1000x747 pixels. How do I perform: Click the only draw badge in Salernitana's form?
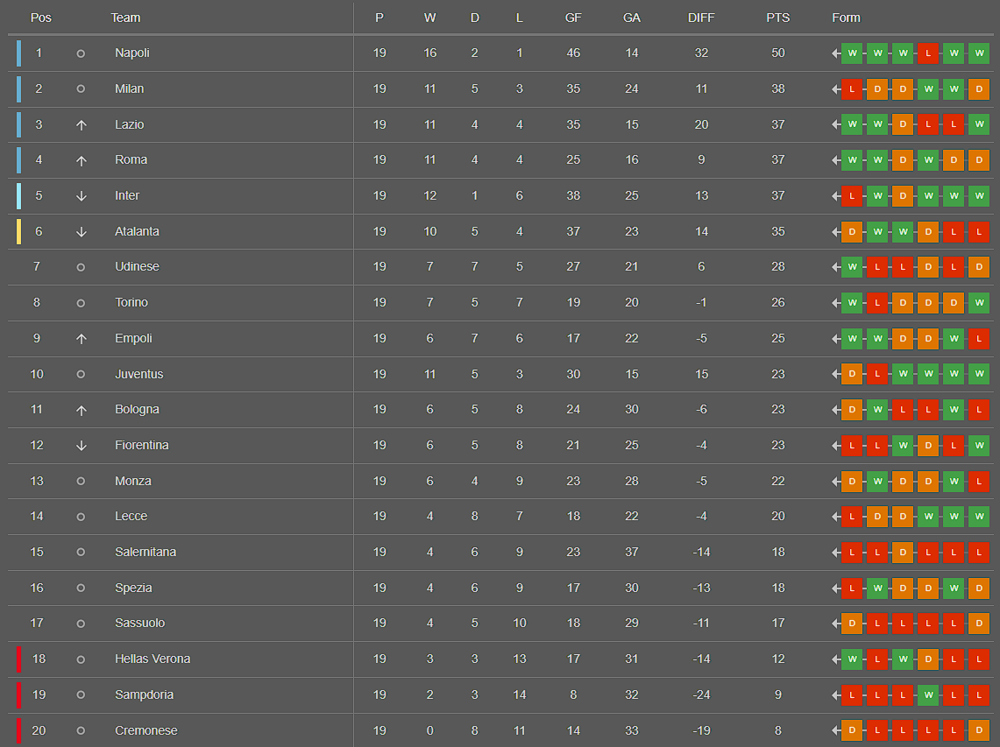tap(903, 552)
